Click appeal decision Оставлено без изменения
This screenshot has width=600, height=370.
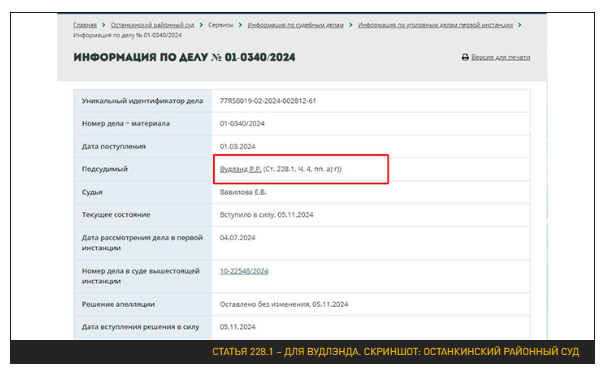tap(265, 304)
